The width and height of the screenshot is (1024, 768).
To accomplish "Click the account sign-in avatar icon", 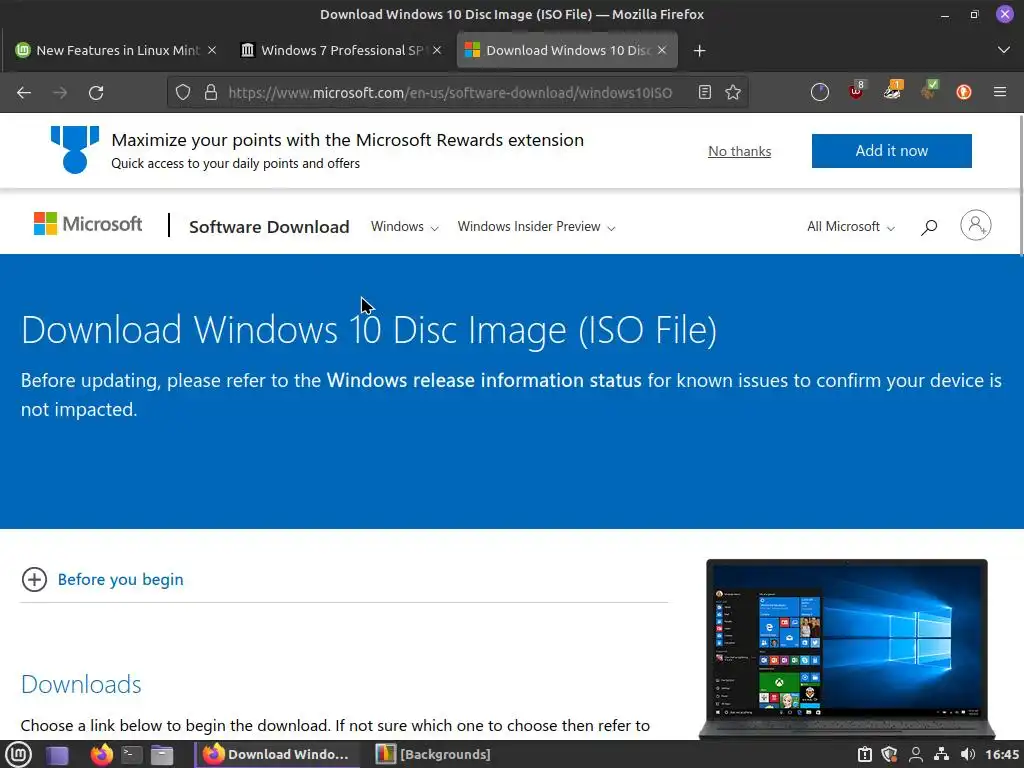I will click(976, 225).
